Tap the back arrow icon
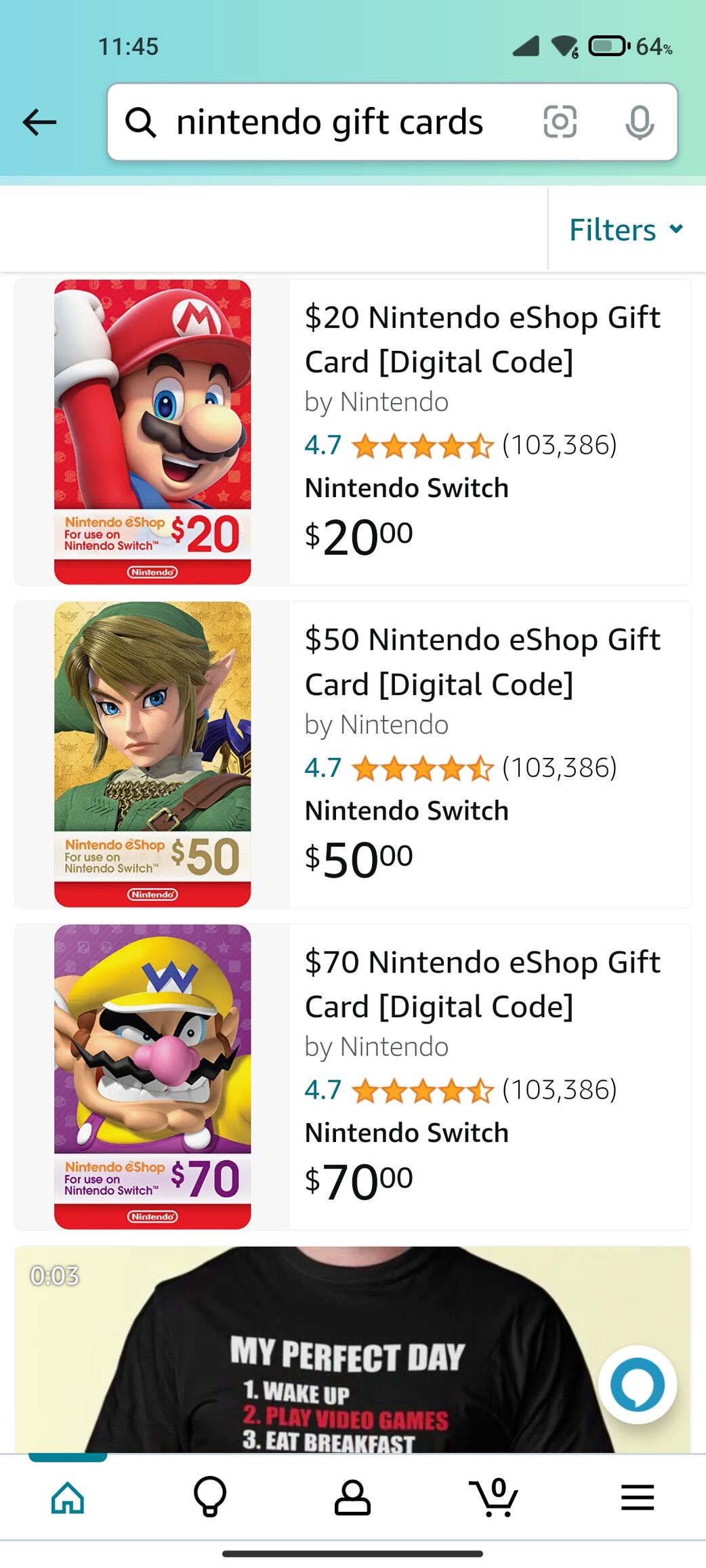This screenshot has width=706, height=1568. 39,123
